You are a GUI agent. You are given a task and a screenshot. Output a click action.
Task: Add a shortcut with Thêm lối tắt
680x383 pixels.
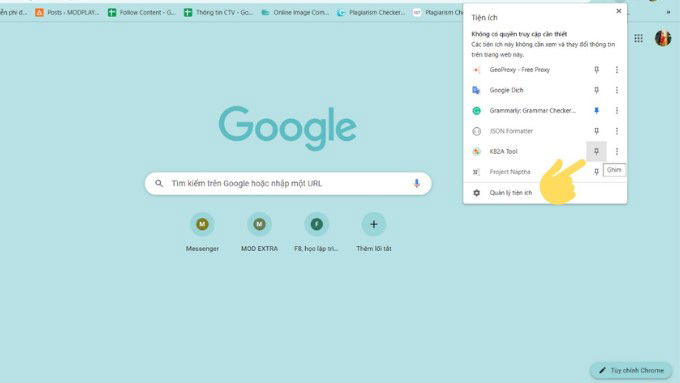click(x=374, y=232)
